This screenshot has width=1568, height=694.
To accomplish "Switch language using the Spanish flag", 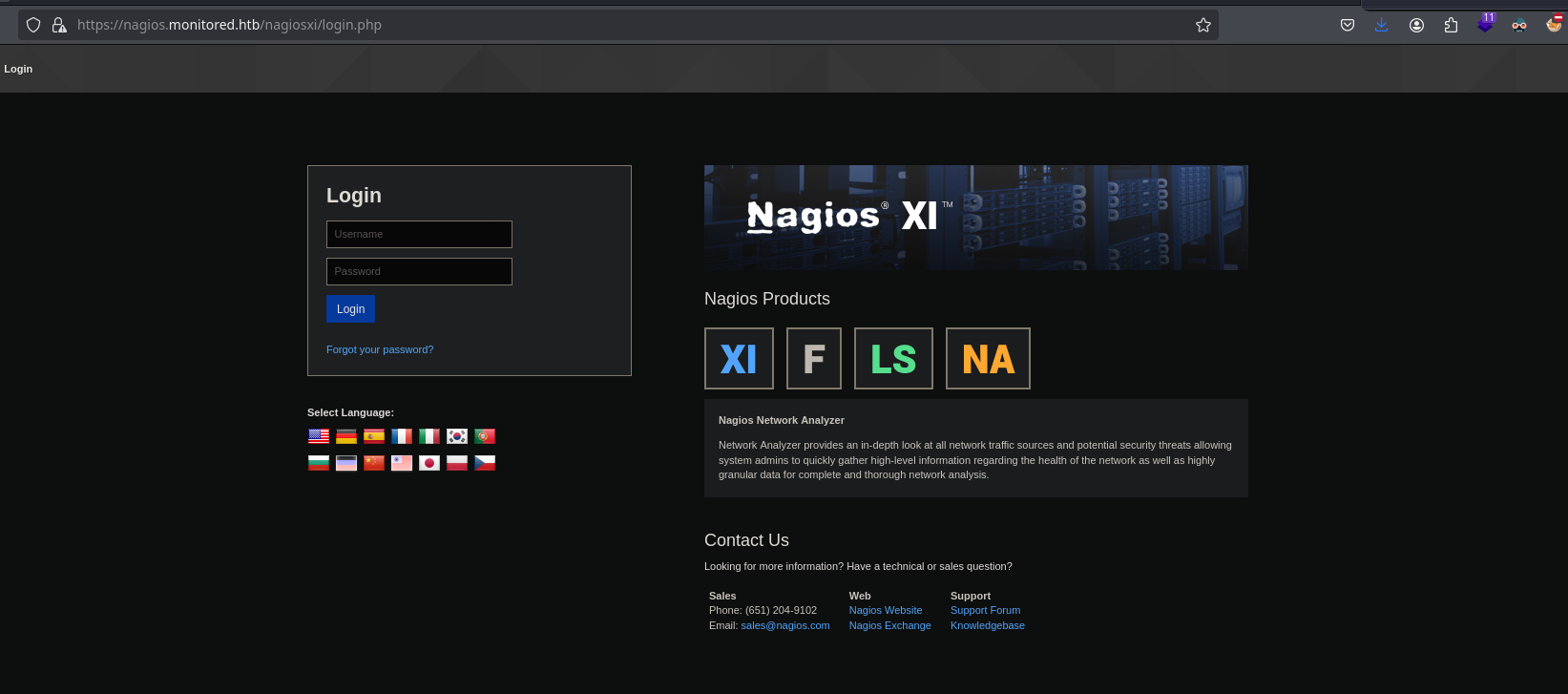I will [374, 436].
